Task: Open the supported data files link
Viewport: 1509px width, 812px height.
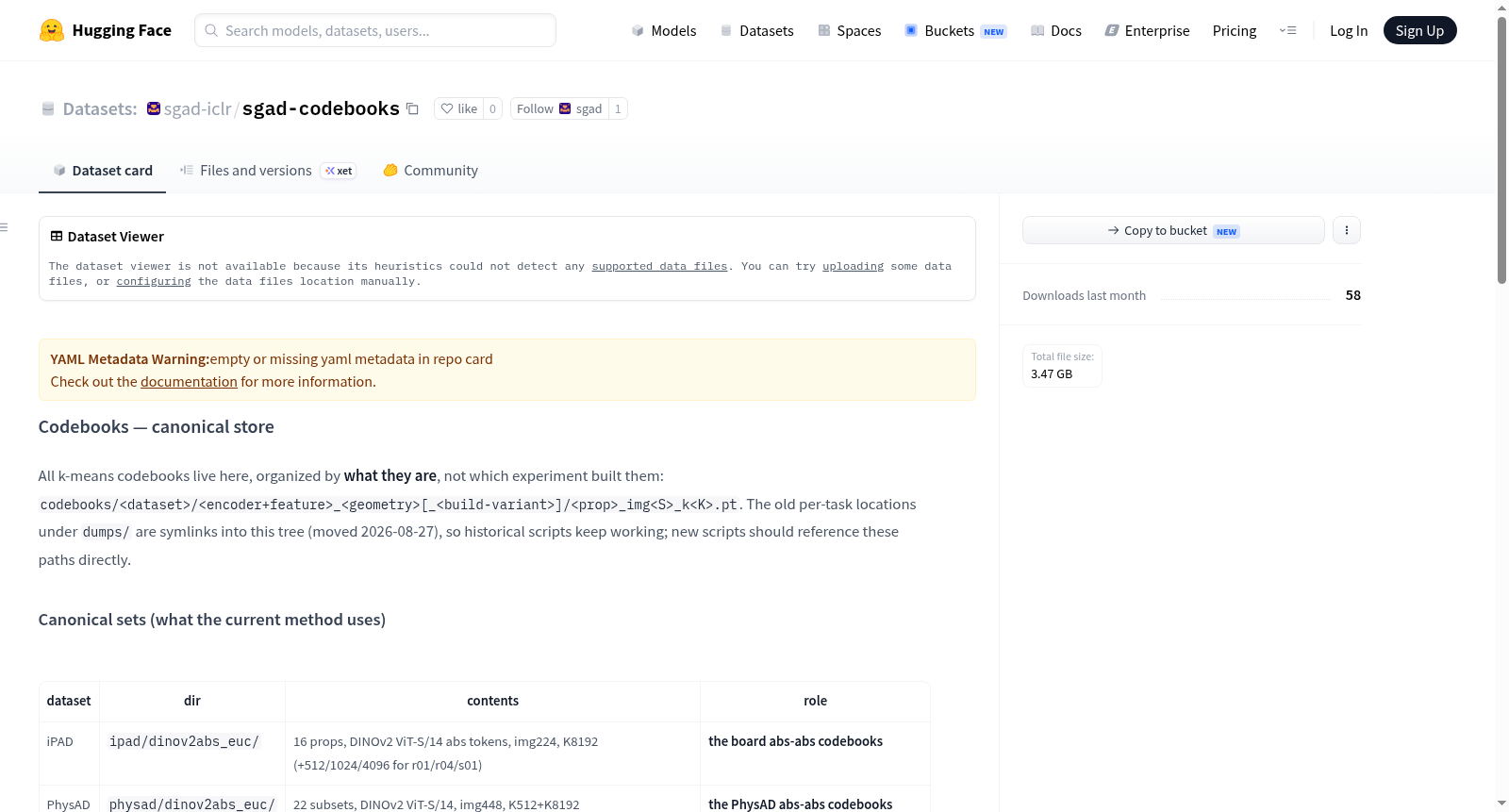Action: (x=659, y=267)
